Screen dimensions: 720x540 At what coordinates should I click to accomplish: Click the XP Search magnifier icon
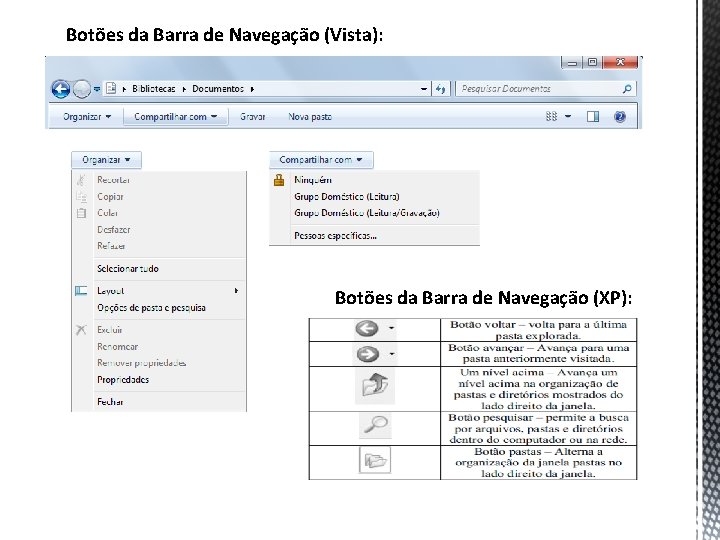pos(375,425)
